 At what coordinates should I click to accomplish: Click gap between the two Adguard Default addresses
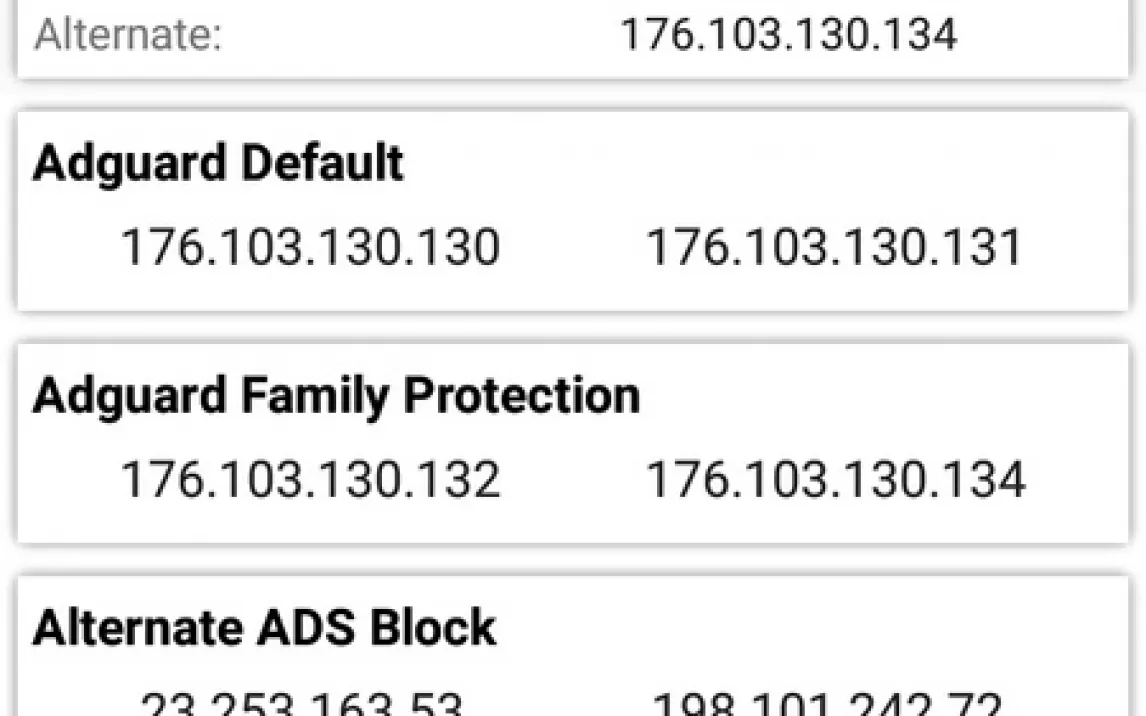pyautogui.click(x=573, y=247)
